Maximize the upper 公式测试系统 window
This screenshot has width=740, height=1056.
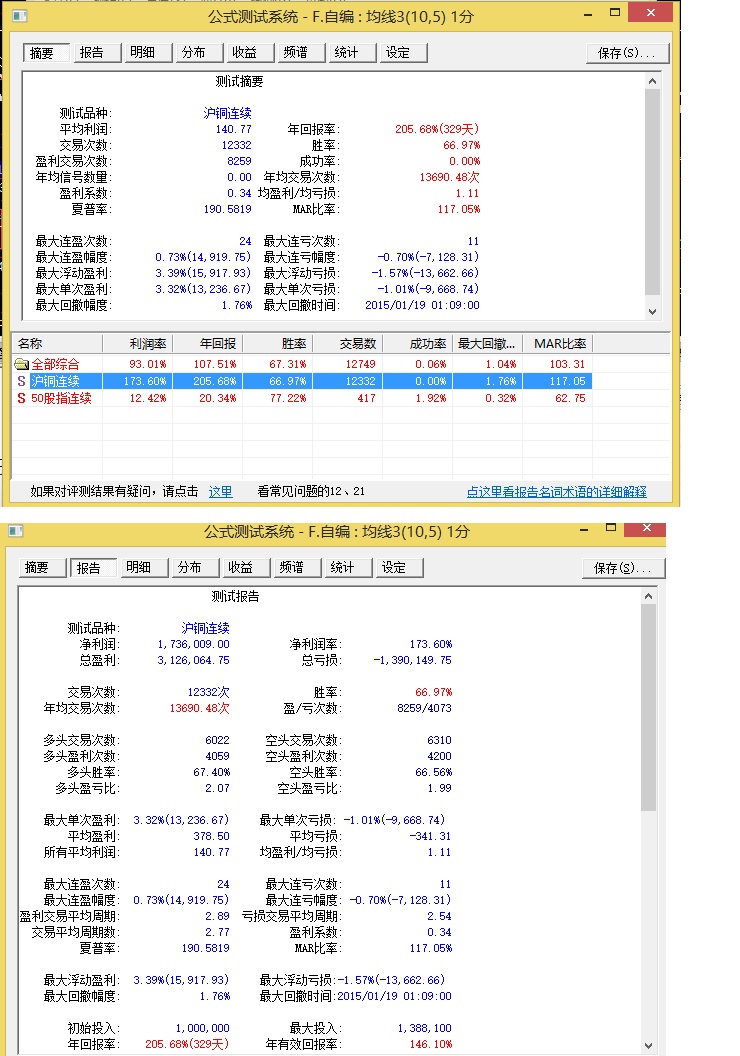(x=614, y=12)
